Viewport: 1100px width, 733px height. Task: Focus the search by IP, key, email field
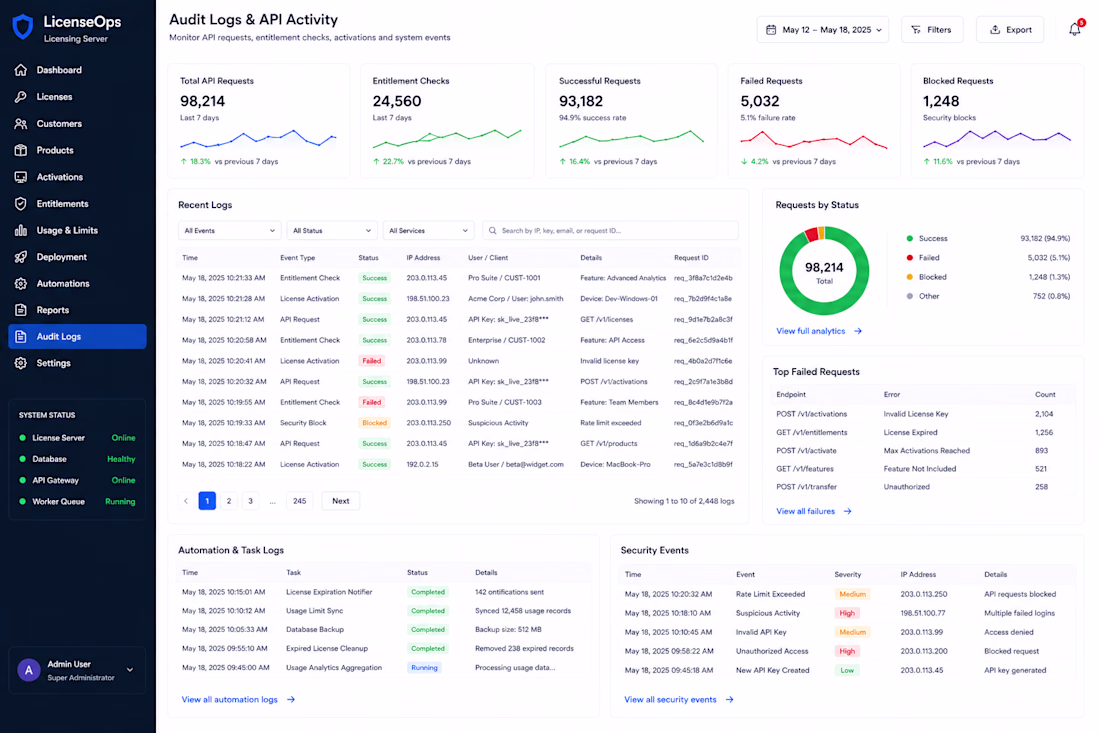(610, 230)
